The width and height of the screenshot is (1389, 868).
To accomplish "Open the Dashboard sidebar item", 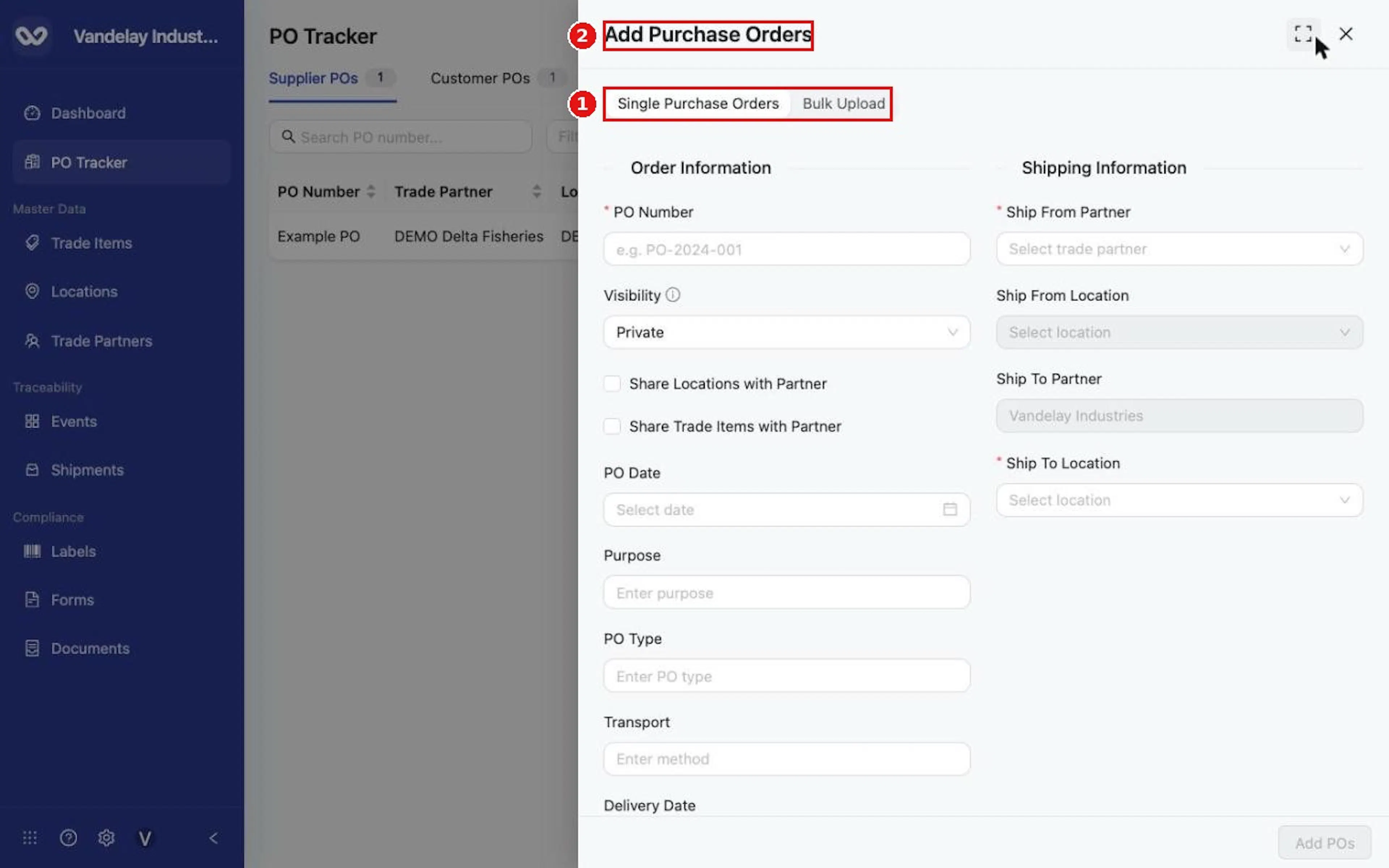I will (121, 113).
